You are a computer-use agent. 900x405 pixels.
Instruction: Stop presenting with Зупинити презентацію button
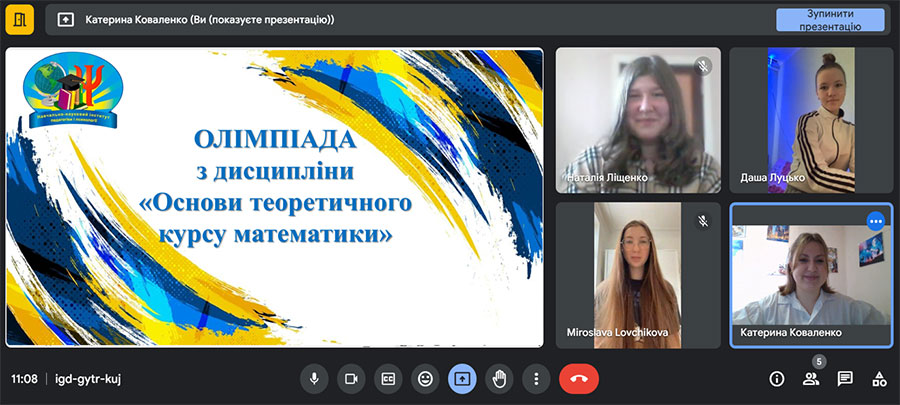(830, 20)
